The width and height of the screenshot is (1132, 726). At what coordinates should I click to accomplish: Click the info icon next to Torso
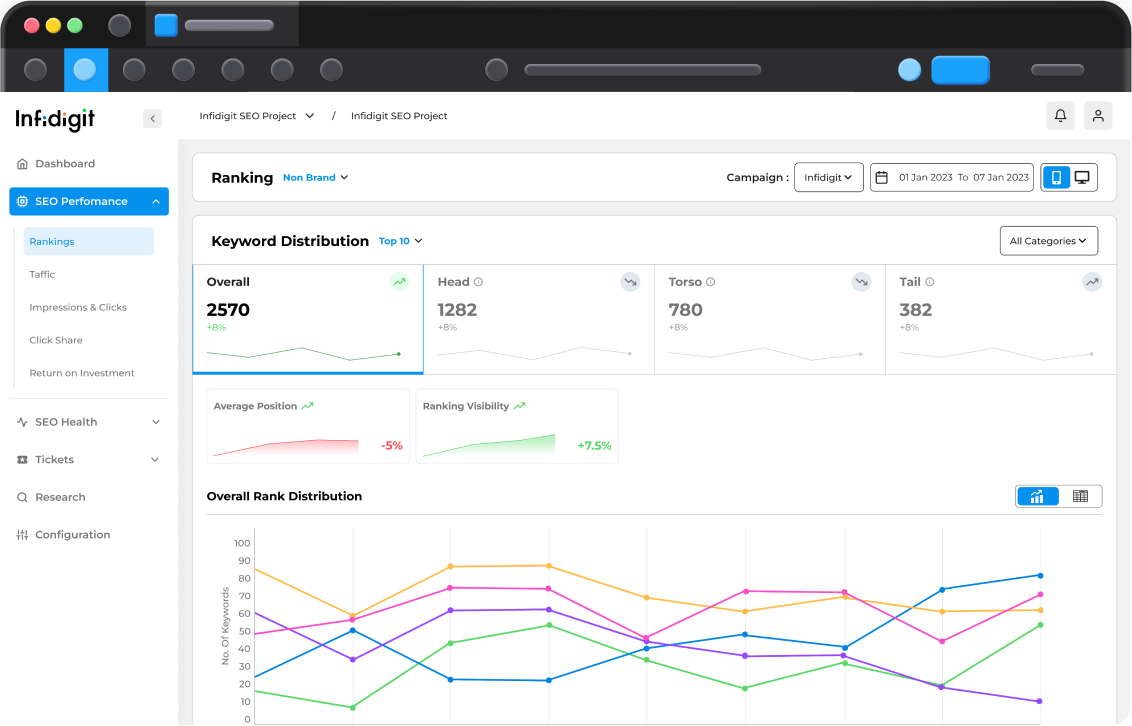(x=710, y=282)
